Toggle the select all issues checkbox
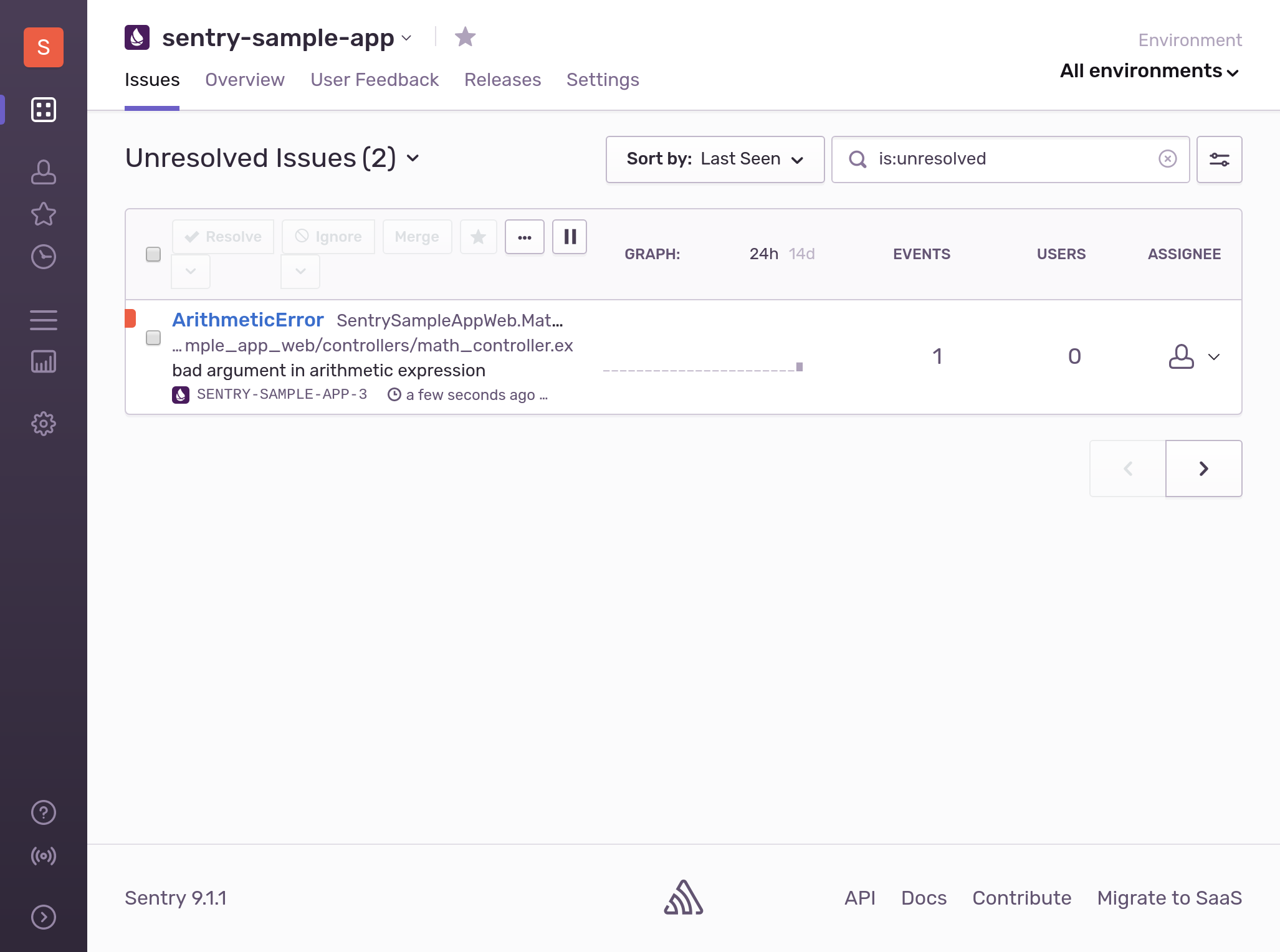 click(153, 254)
